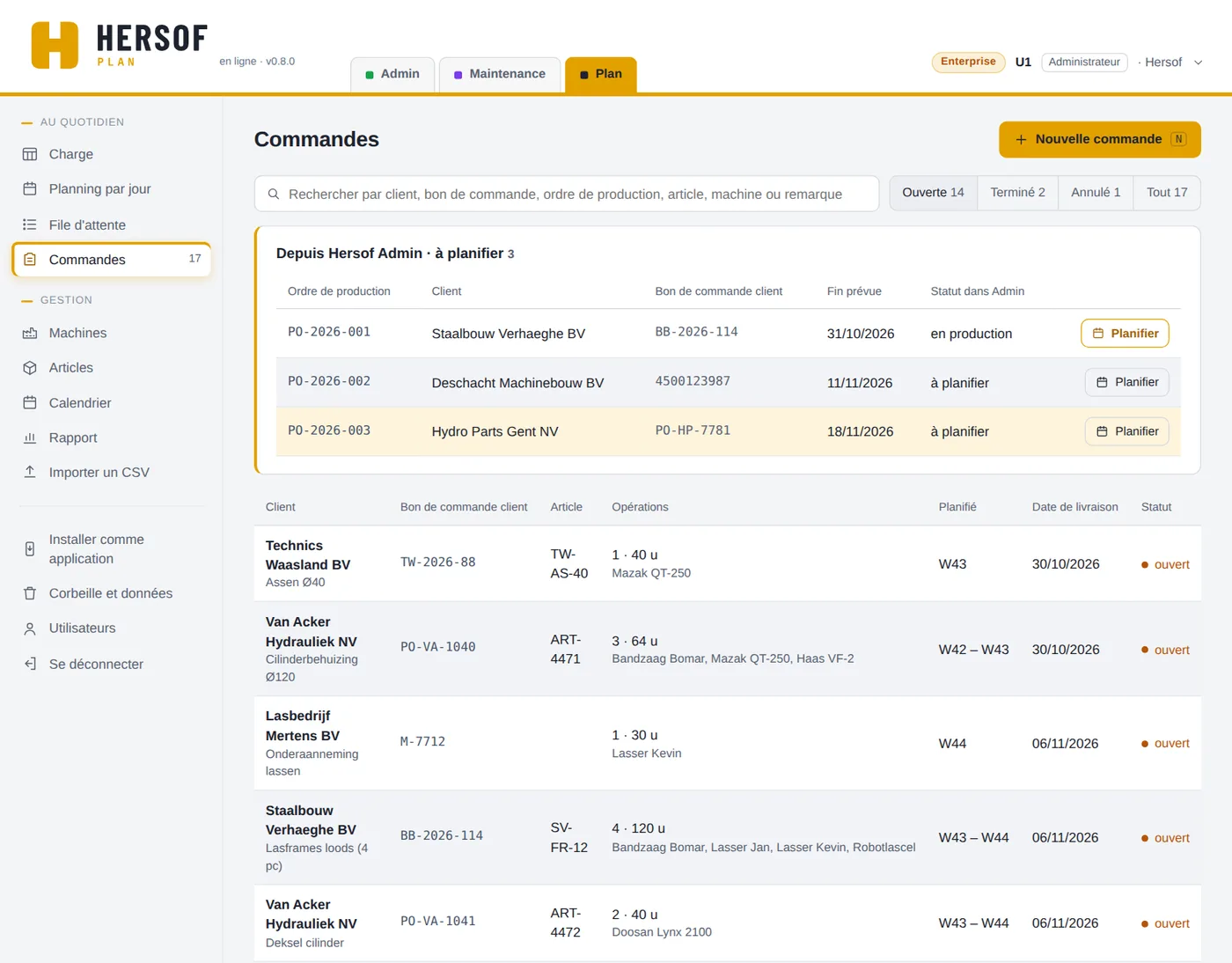Click the ouvert status of M-7712 row
Image resolution: width=1232 pixels, height=963 pixels.
[1165, 743]
